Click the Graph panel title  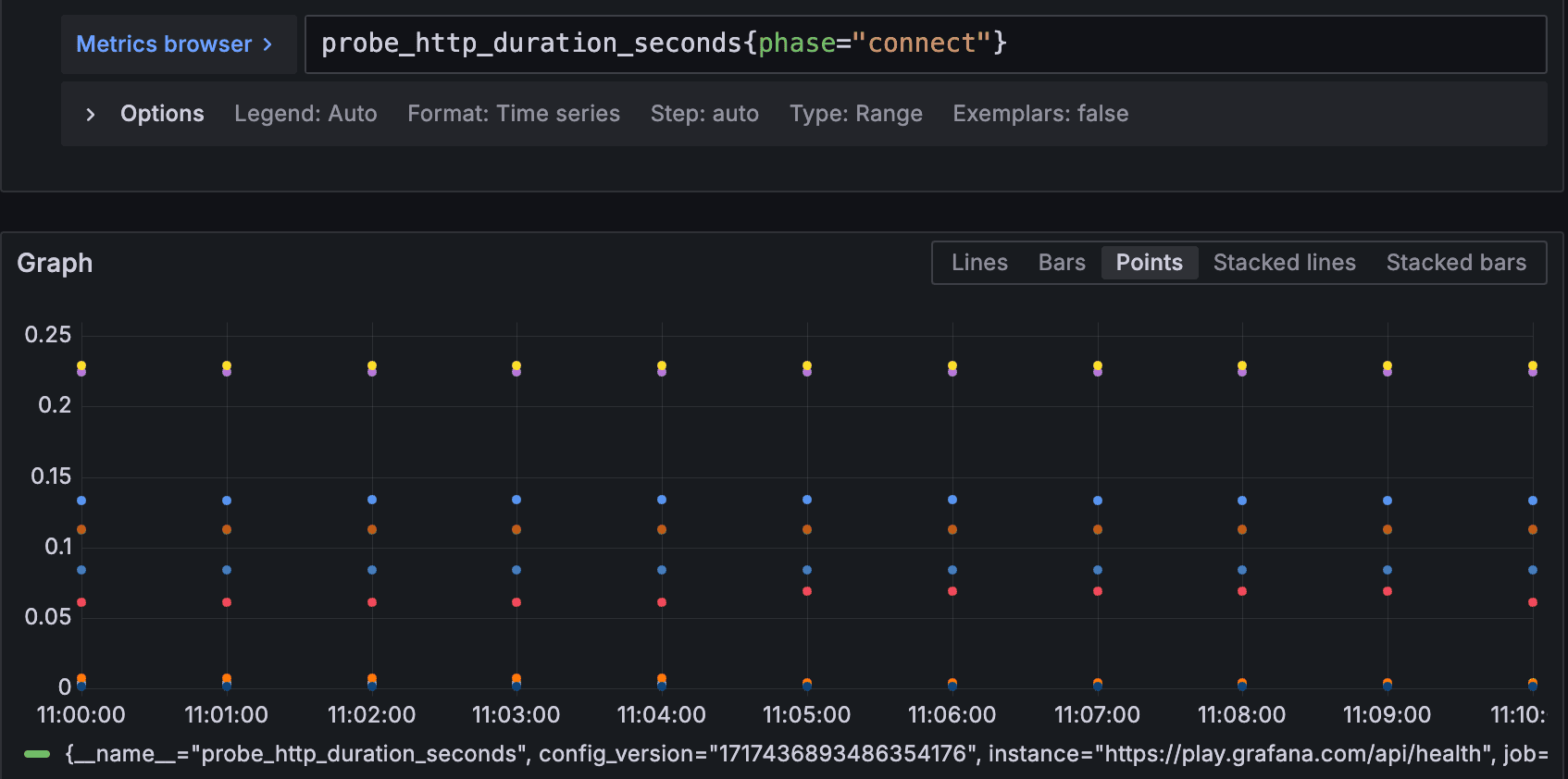[55, 264]
